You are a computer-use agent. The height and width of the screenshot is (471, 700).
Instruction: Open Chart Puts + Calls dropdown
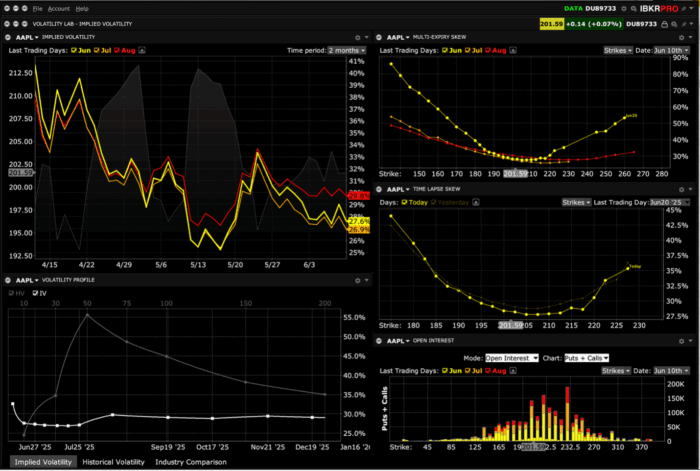pos(587,358)
